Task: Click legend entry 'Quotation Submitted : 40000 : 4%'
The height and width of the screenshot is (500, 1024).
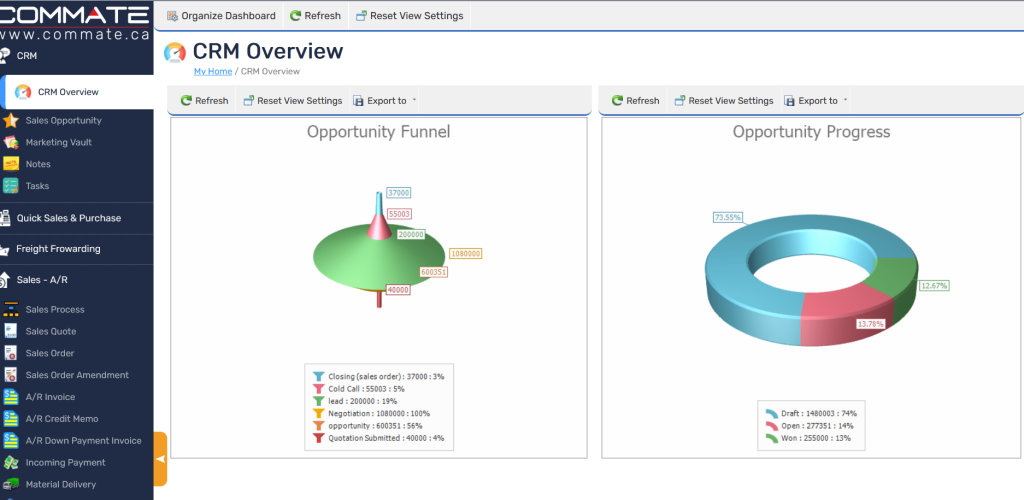Action: 379,438
